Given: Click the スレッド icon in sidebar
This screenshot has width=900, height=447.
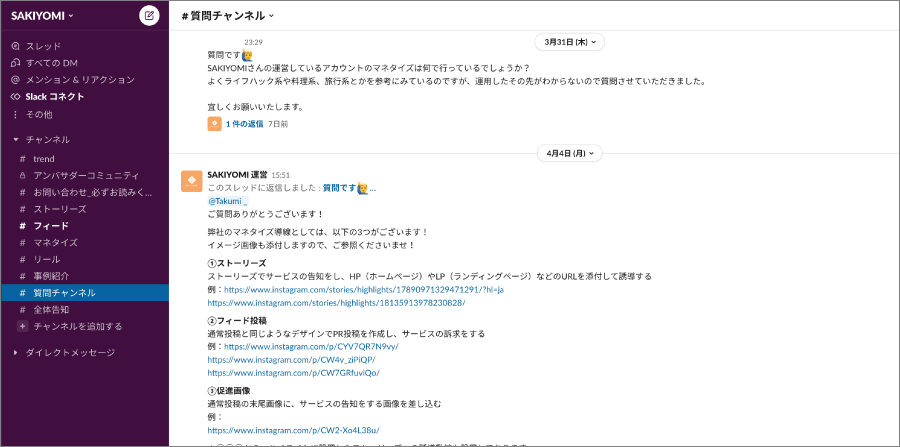Looking at the screenshot, I should [15, 46].
